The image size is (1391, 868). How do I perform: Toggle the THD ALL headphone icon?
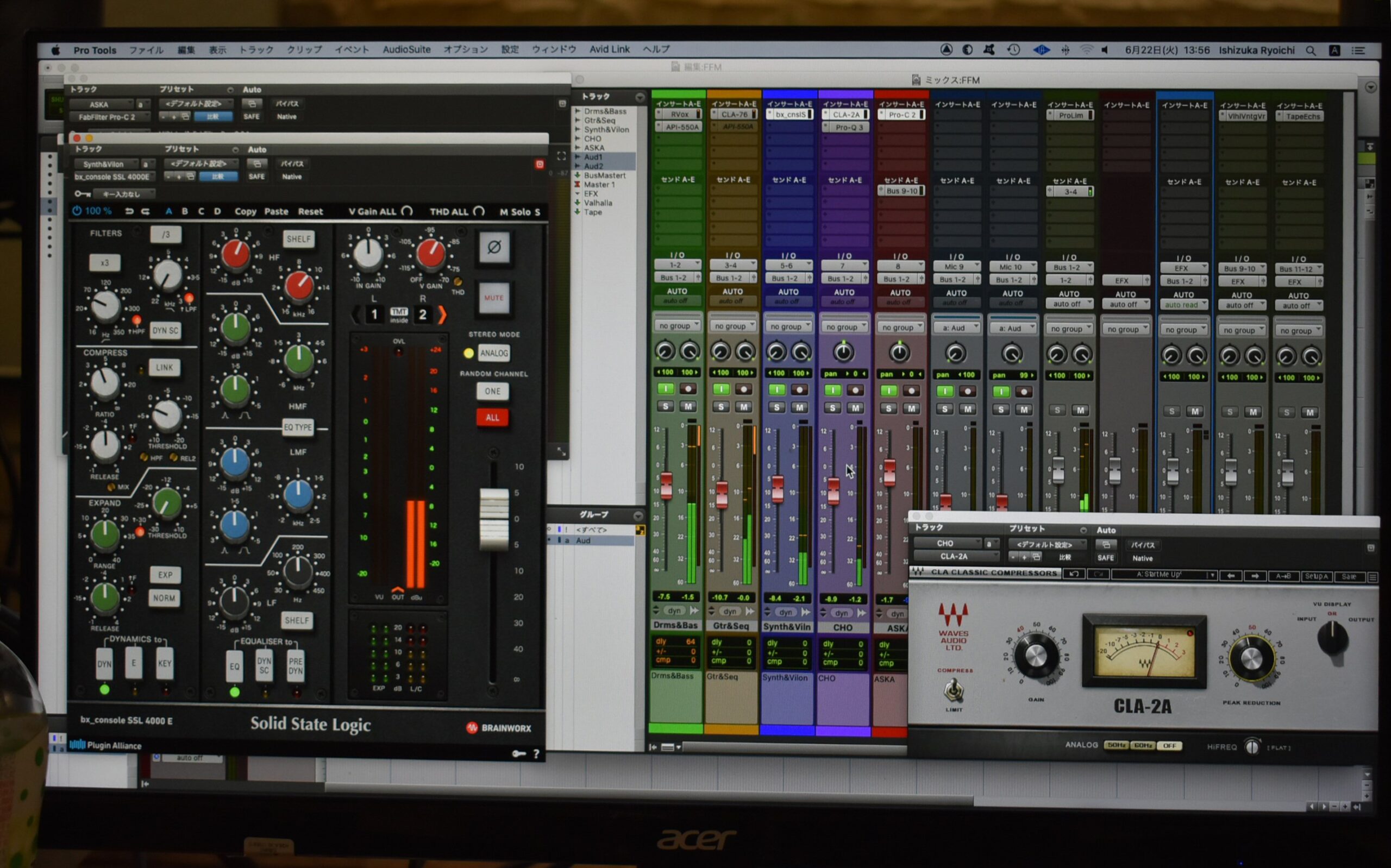pos(479,211)
